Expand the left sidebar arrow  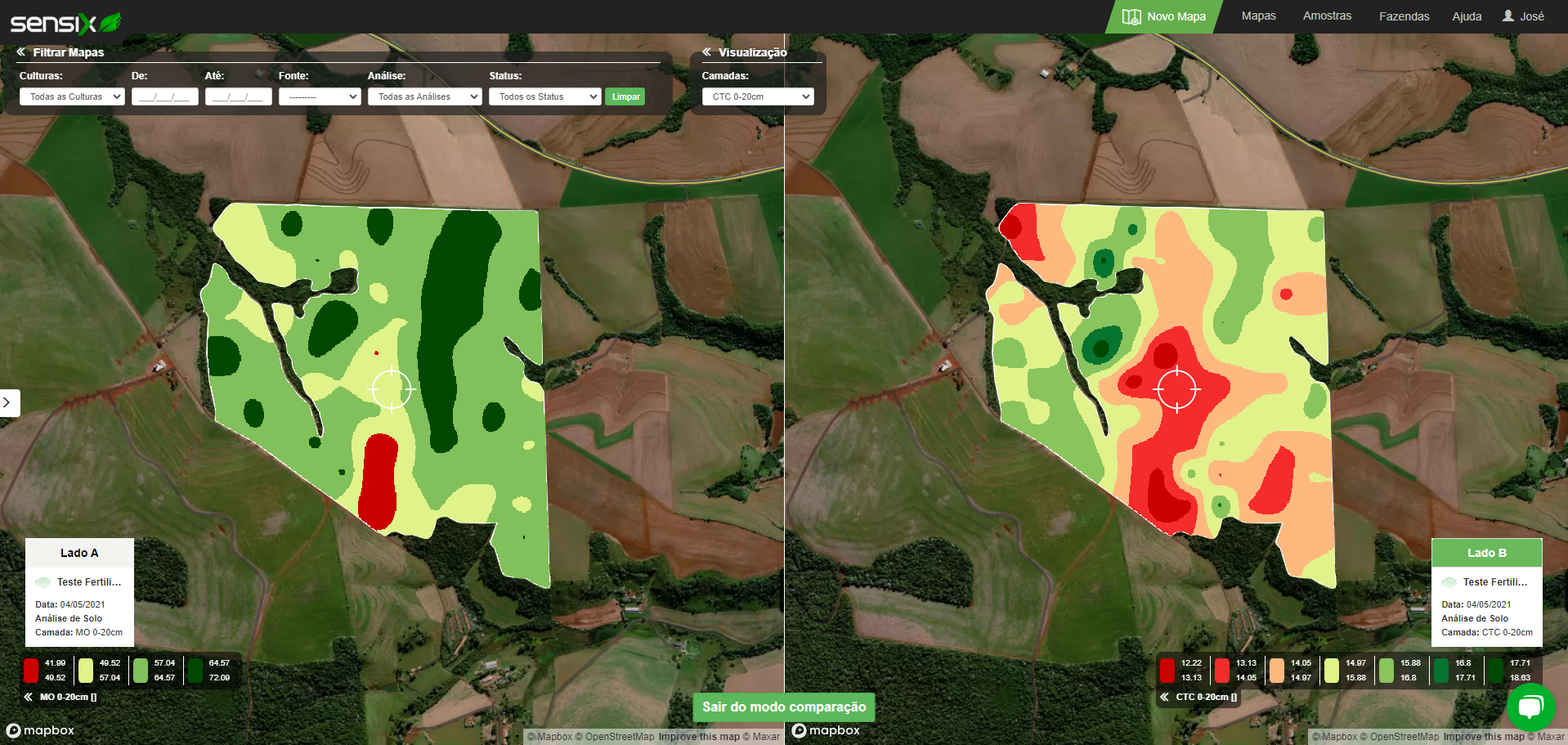[x=7, y=402]
